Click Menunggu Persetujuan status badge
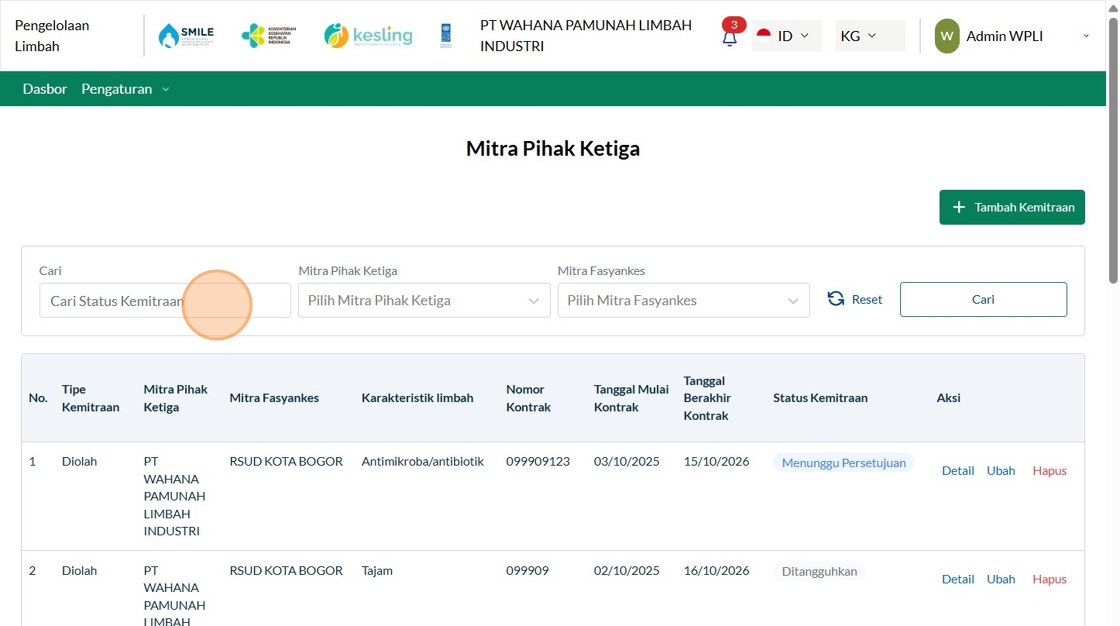 844,462
